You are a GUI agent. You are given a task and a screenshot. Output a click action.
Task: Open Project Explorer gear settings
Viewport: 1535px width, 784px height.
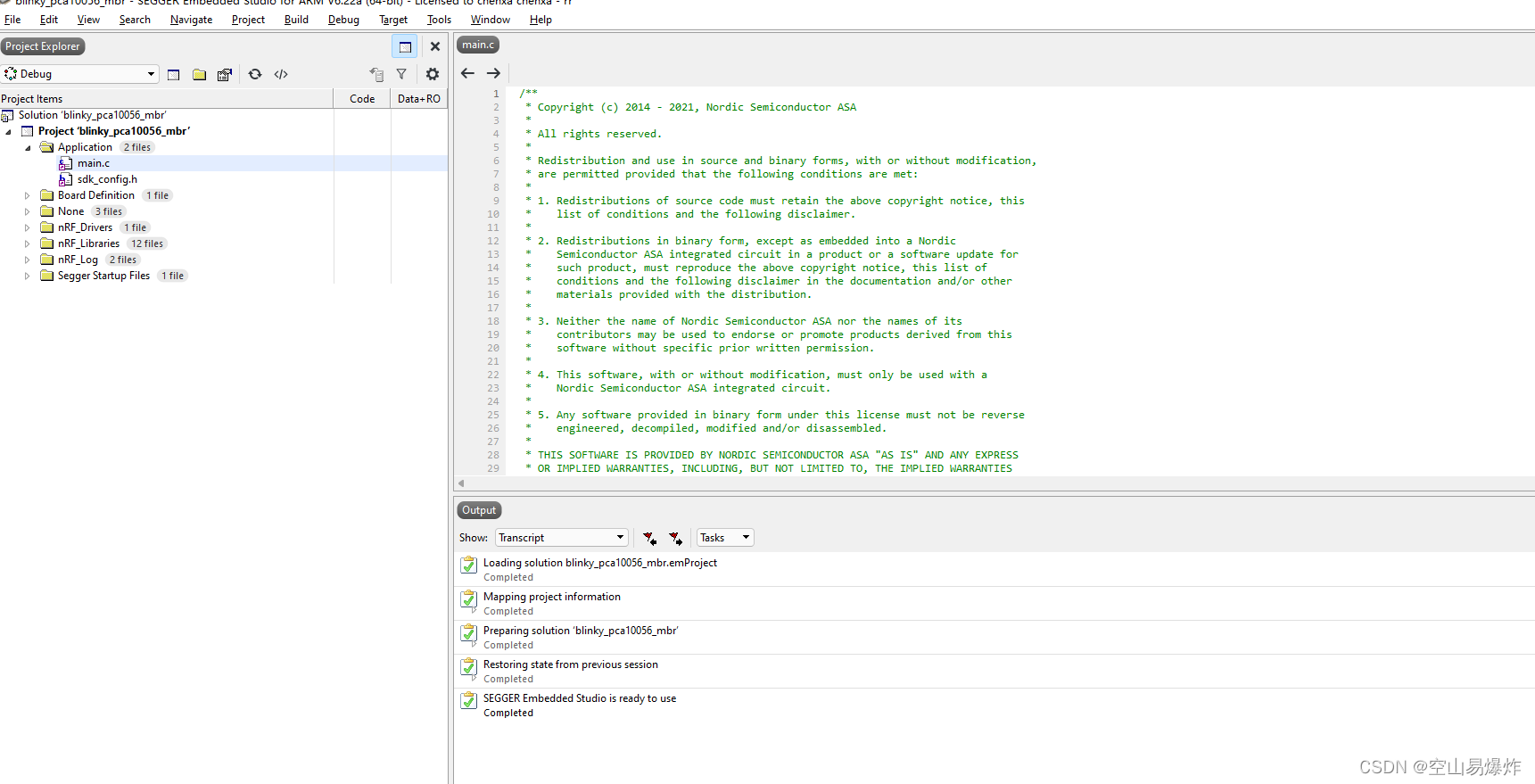click(433, 74)
